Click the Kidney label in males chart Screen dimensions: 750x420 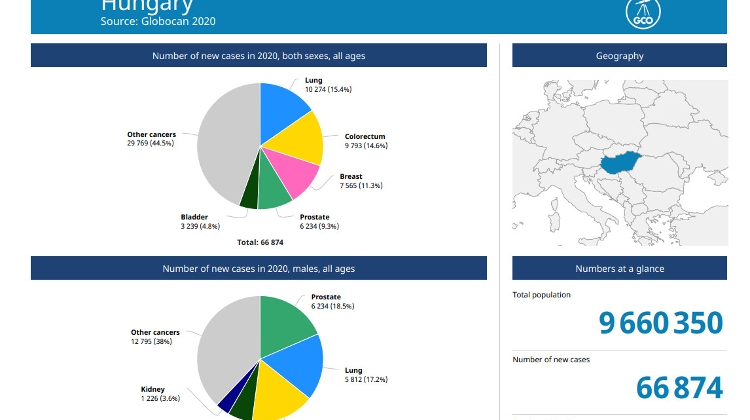click(154, 390)
